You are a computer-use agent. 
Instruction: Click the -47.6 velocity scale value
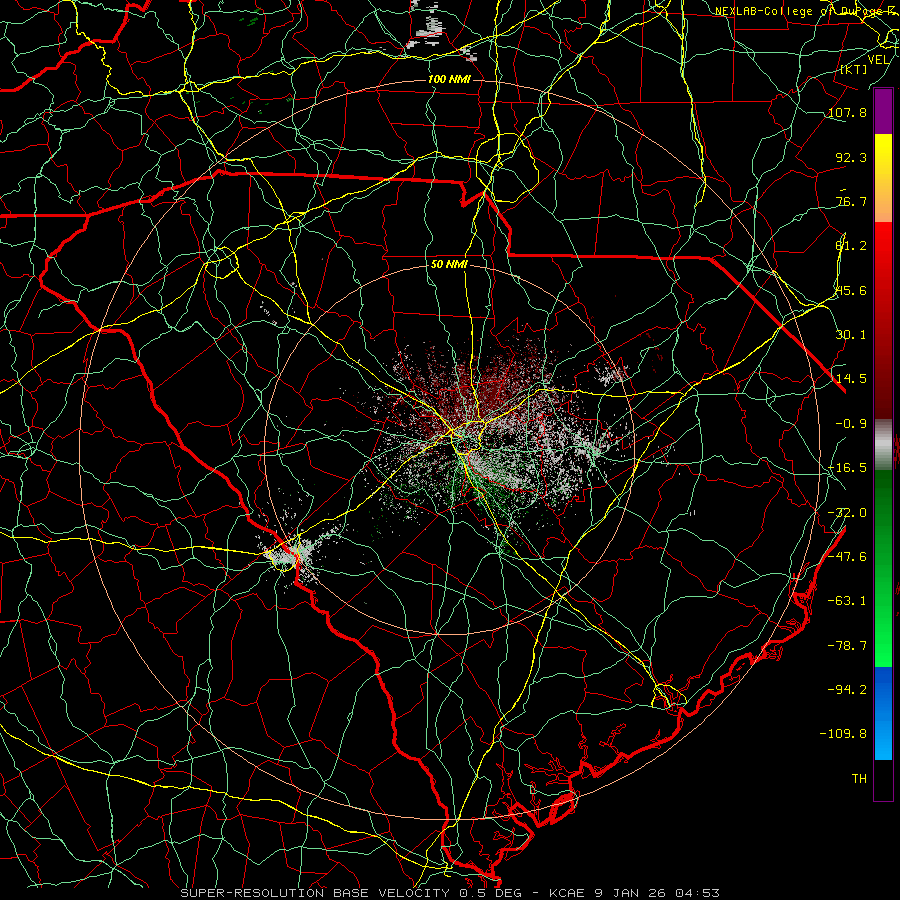pyautogui.click(x=847, y=557)
